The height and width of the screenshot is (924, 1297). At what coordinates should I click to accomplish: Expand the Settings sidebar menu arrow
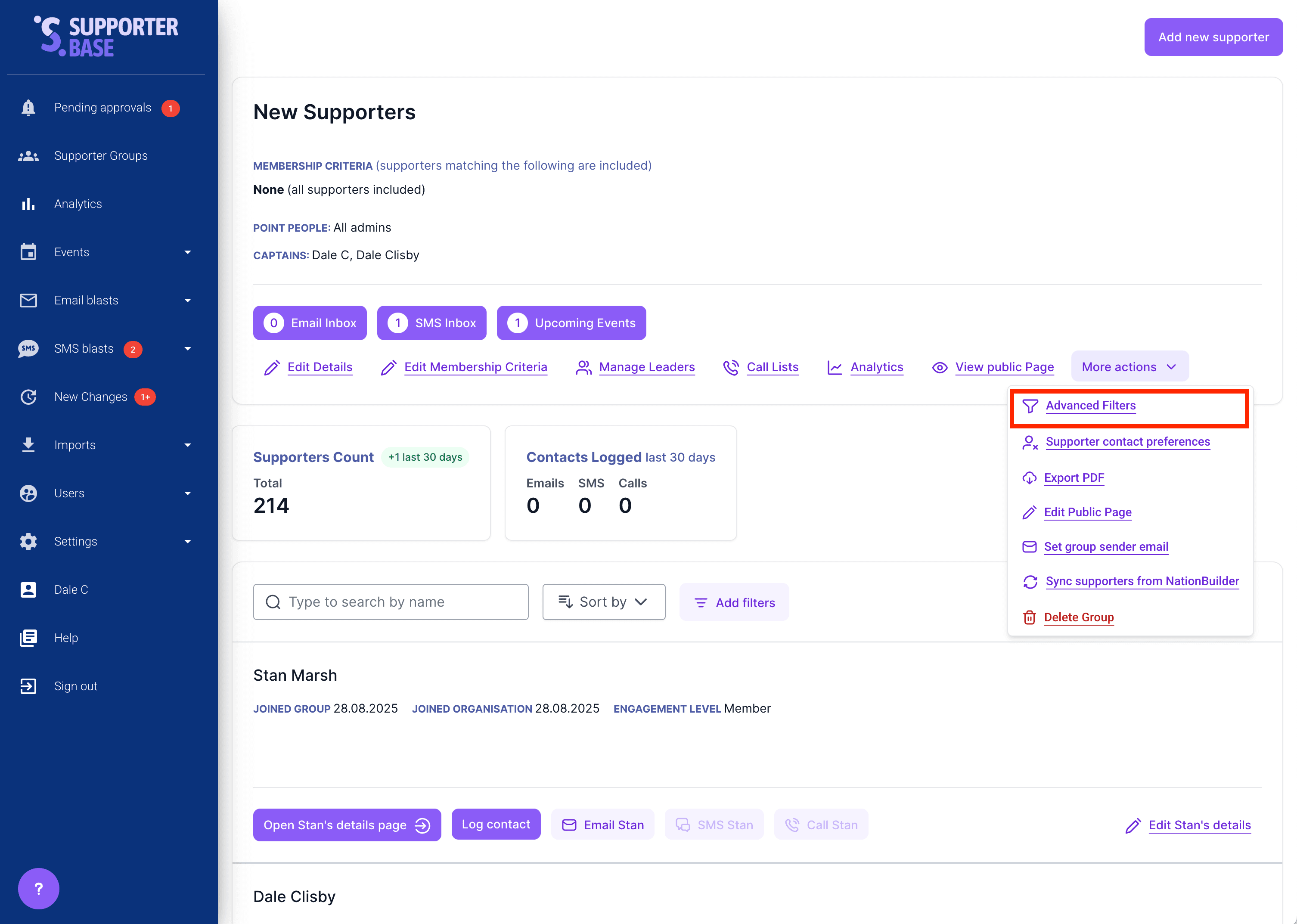[188, 542]
